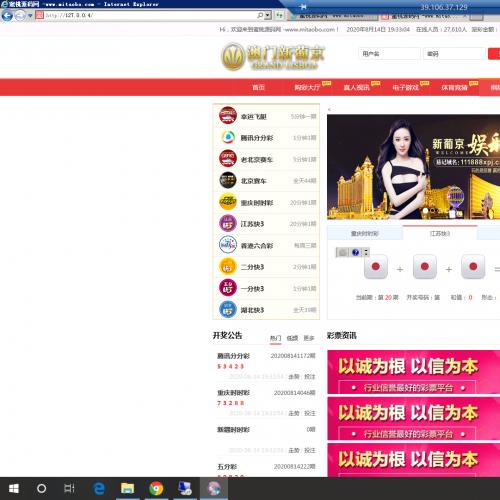Select the 热门 tab under 开奖公告
This screenshot has height=500, width=500.
[x=275, y=338]
